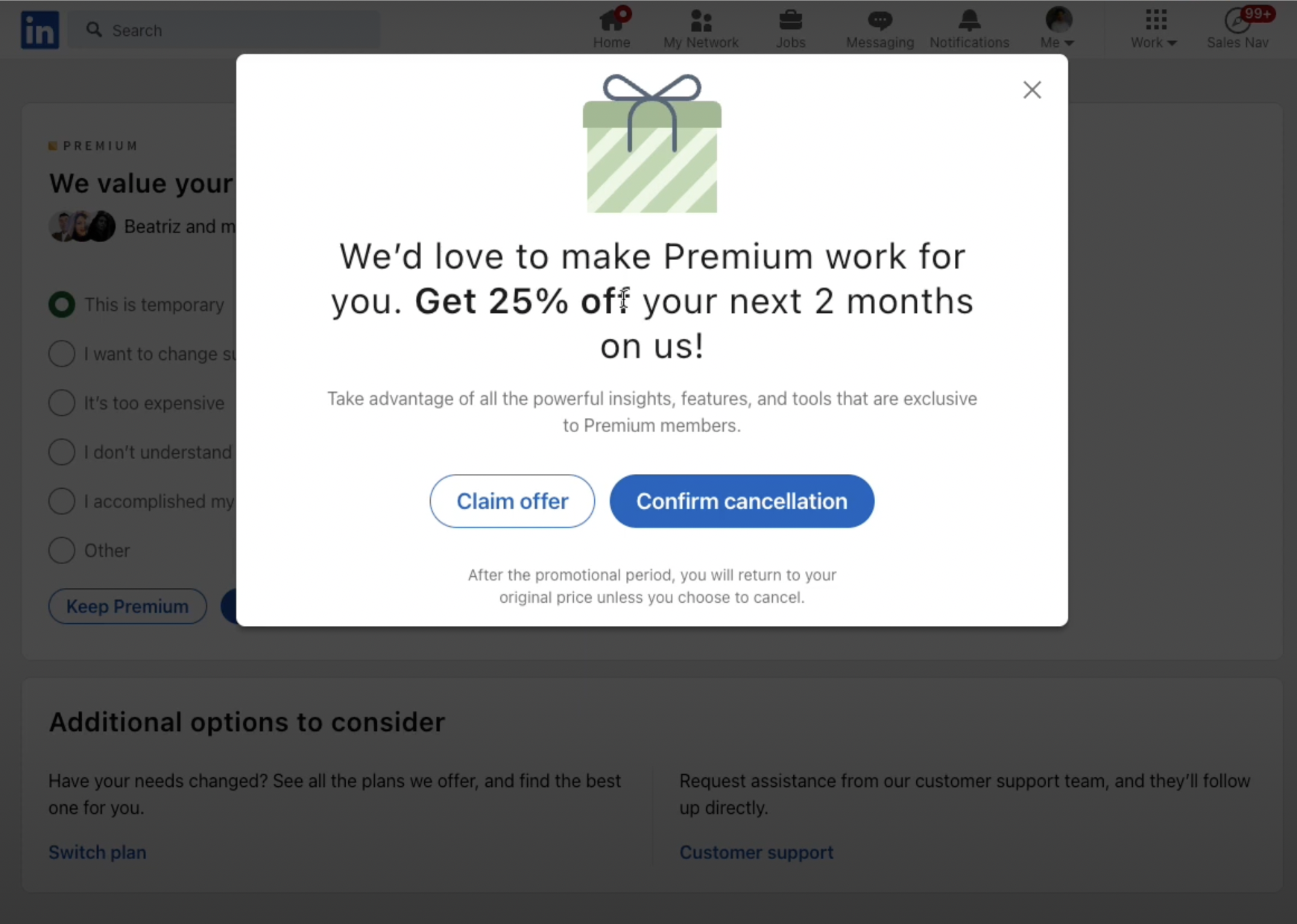The height and width of the screenshot is (924, 1297).
Task: Click the Confirm cancellation button
Action: tap(742, 501)
